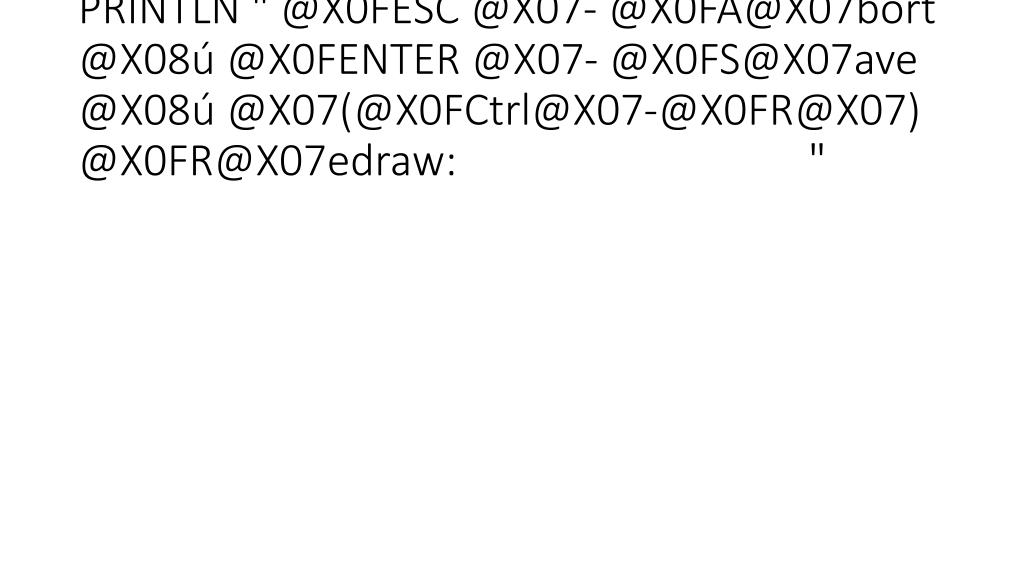Click the colon after edraw
The height and width of the screenshot is (576, 1024).
[451, 167]
